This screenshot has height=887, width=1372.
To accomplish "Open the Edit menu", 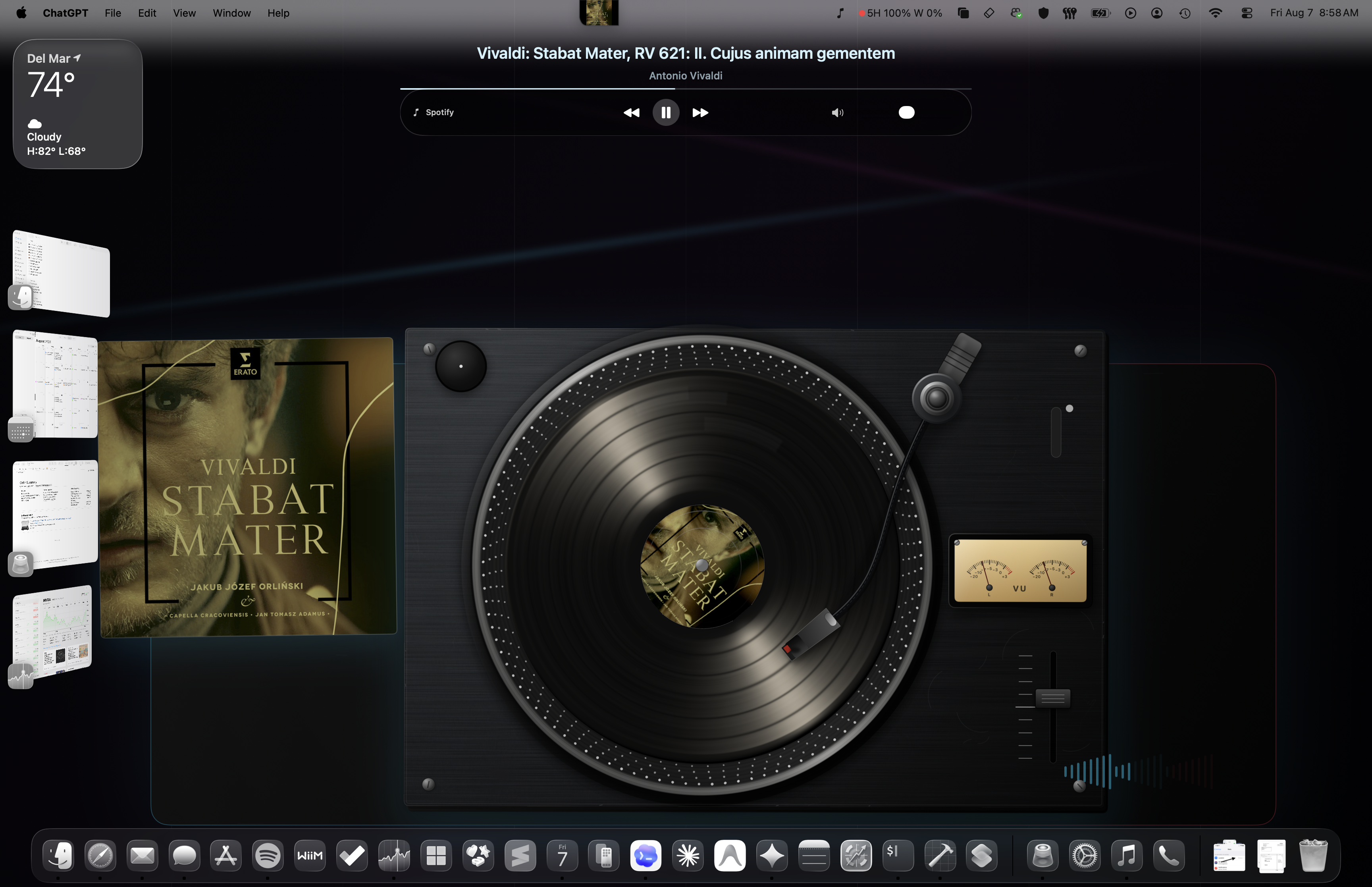I will pyautogui.click(x=147, y=13).
